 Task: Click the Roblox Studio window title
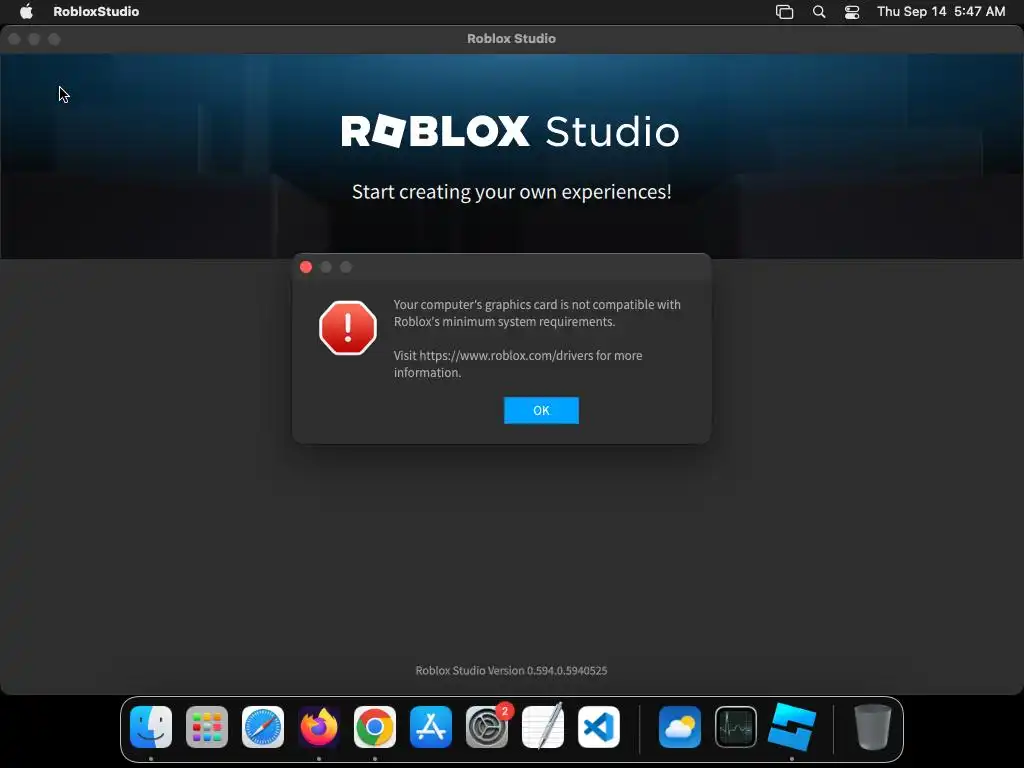[x=511, y=39]
